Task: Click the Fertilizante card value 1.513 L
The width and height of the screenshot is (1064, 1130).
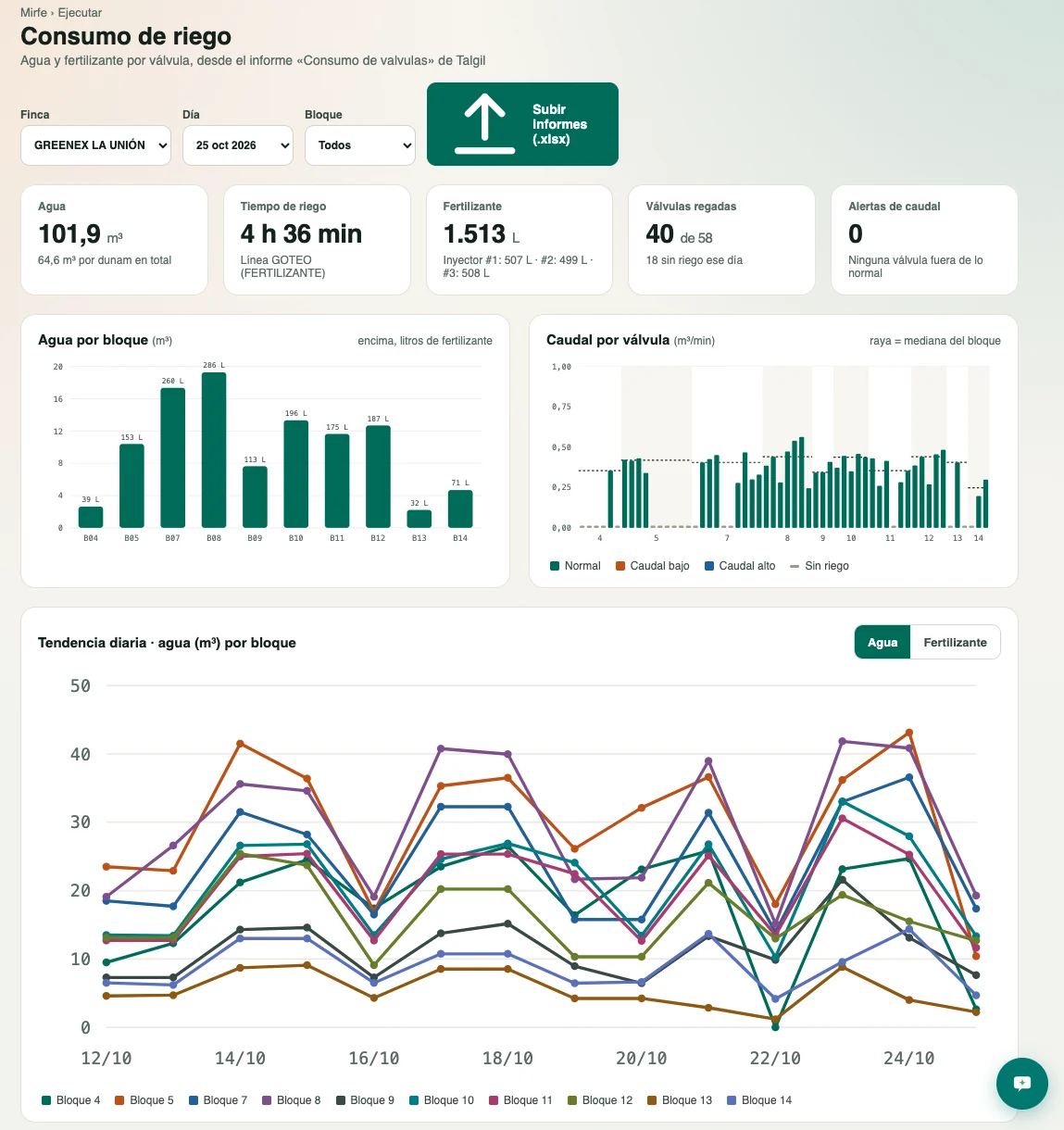Action: coord(482,234)
